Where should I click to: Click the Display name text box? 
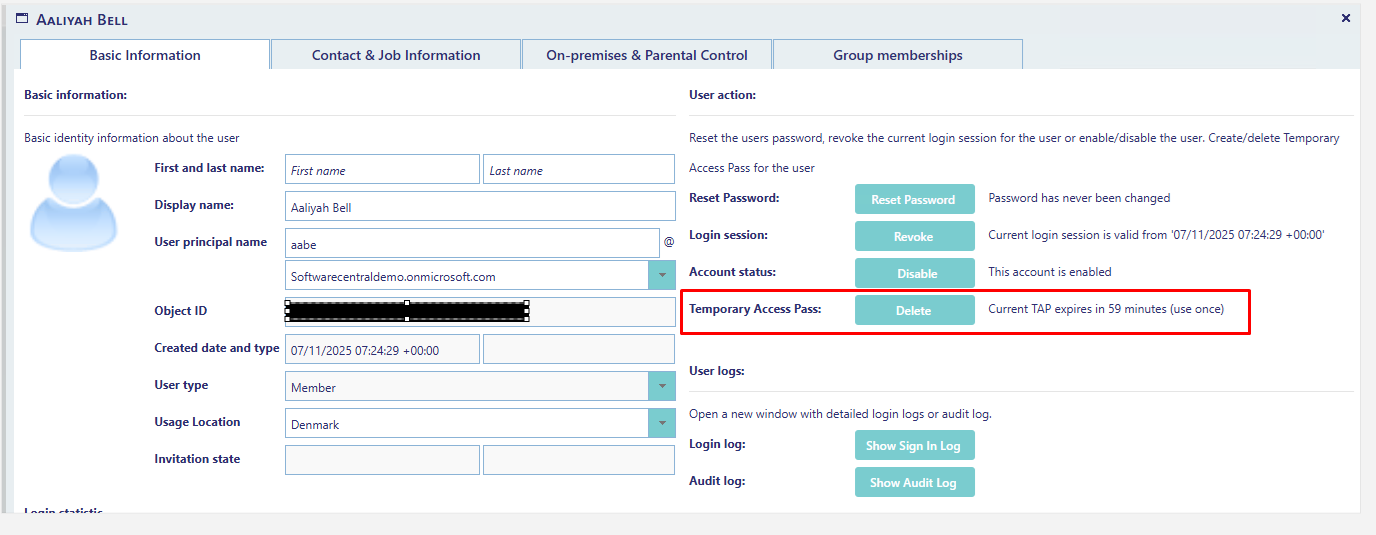point(480,207)
